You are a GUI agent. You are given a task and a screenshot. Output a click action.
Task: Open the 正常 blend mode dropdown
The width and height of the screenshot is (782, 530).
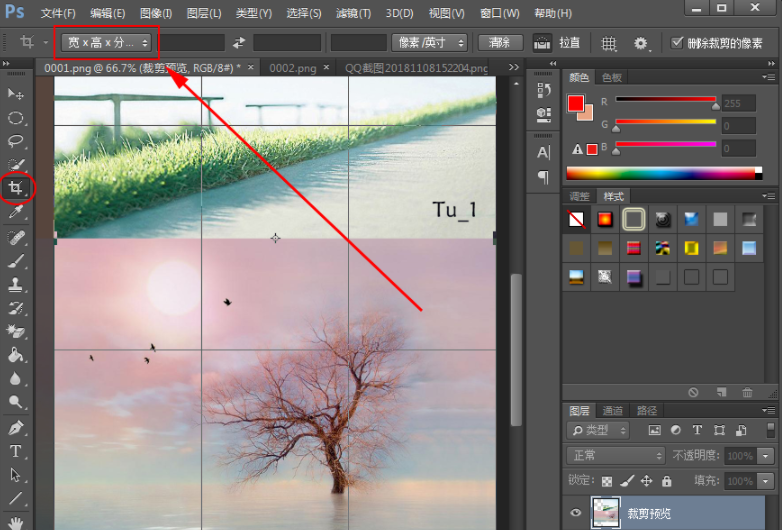click(615, 456)
